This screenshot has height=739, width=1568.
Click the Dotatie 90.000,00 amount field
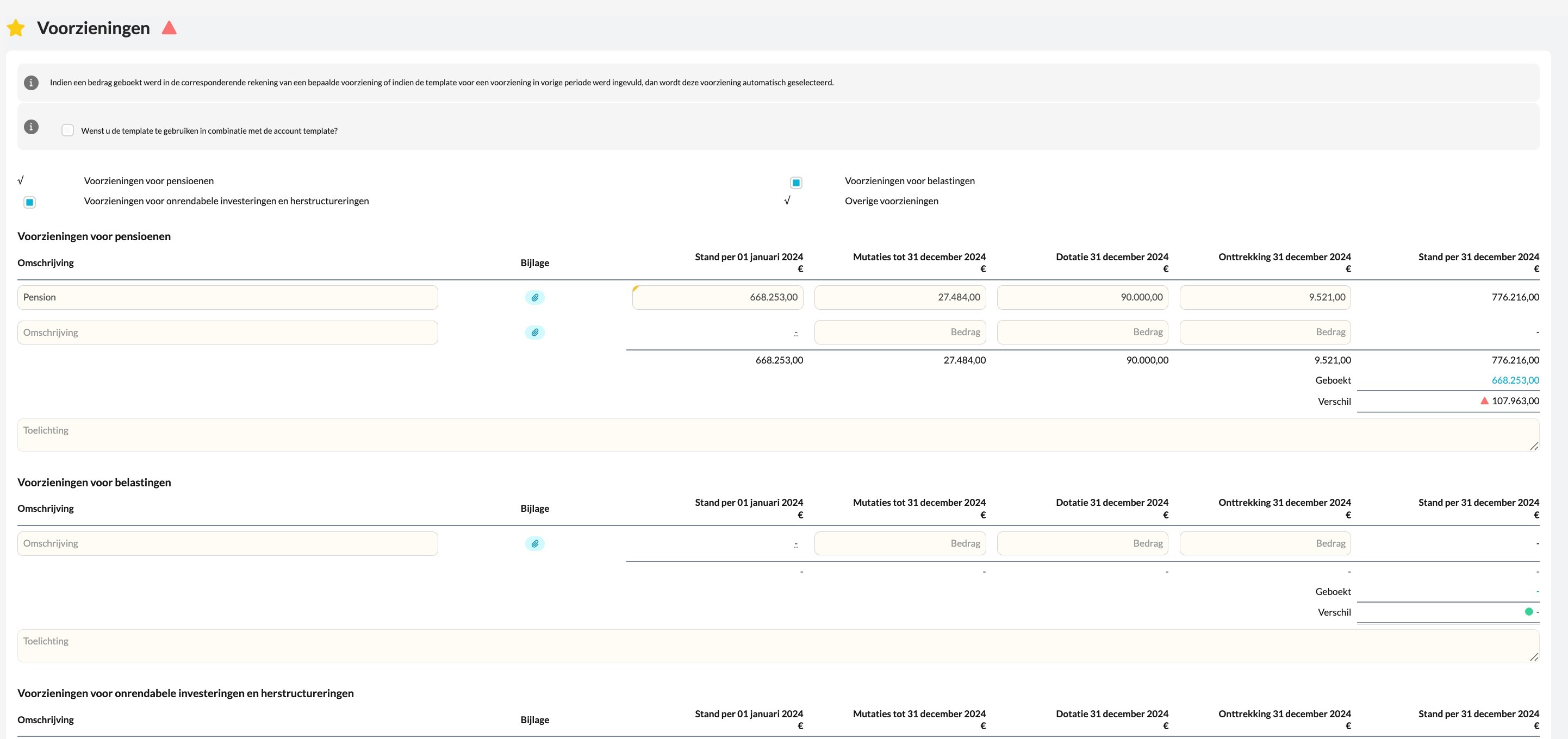pos(1081,297)
